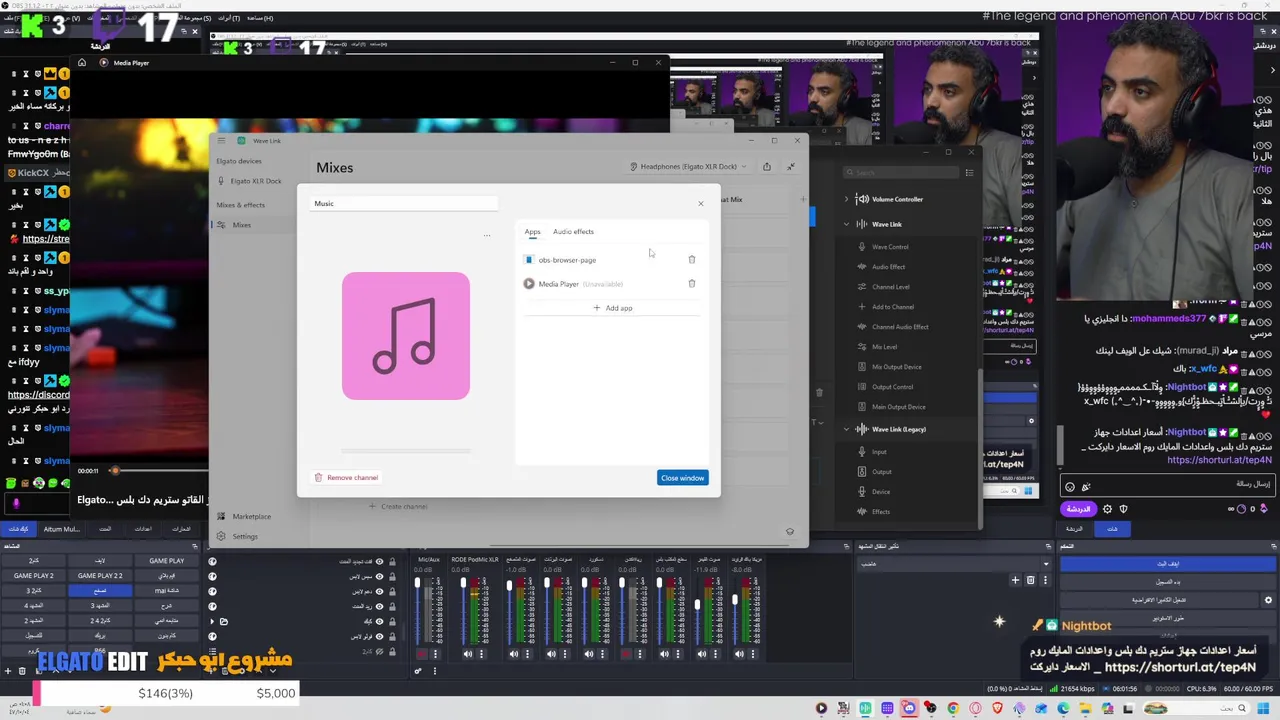Viewport: 1280px width, 720px height.
Task: Select the GAME PLAY 2 2 scene in OBS
Action: (x=100, y=576)
